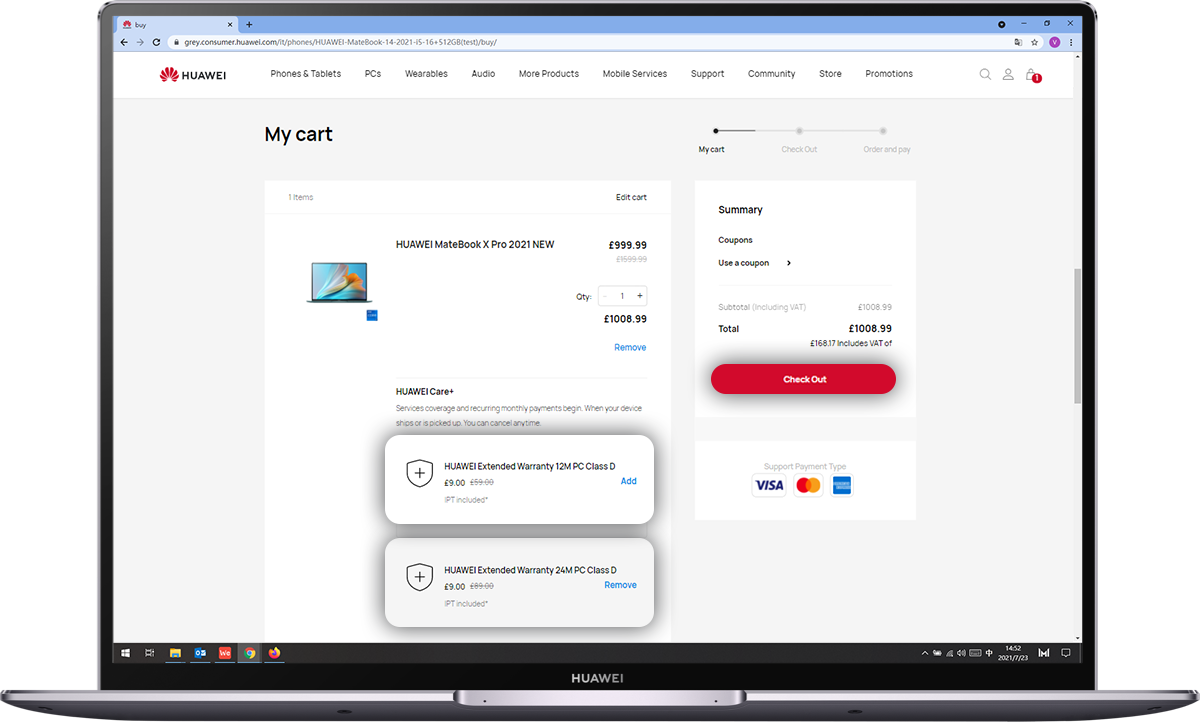
Task: Open the PCs menu
Action: [x=373, y=74]
